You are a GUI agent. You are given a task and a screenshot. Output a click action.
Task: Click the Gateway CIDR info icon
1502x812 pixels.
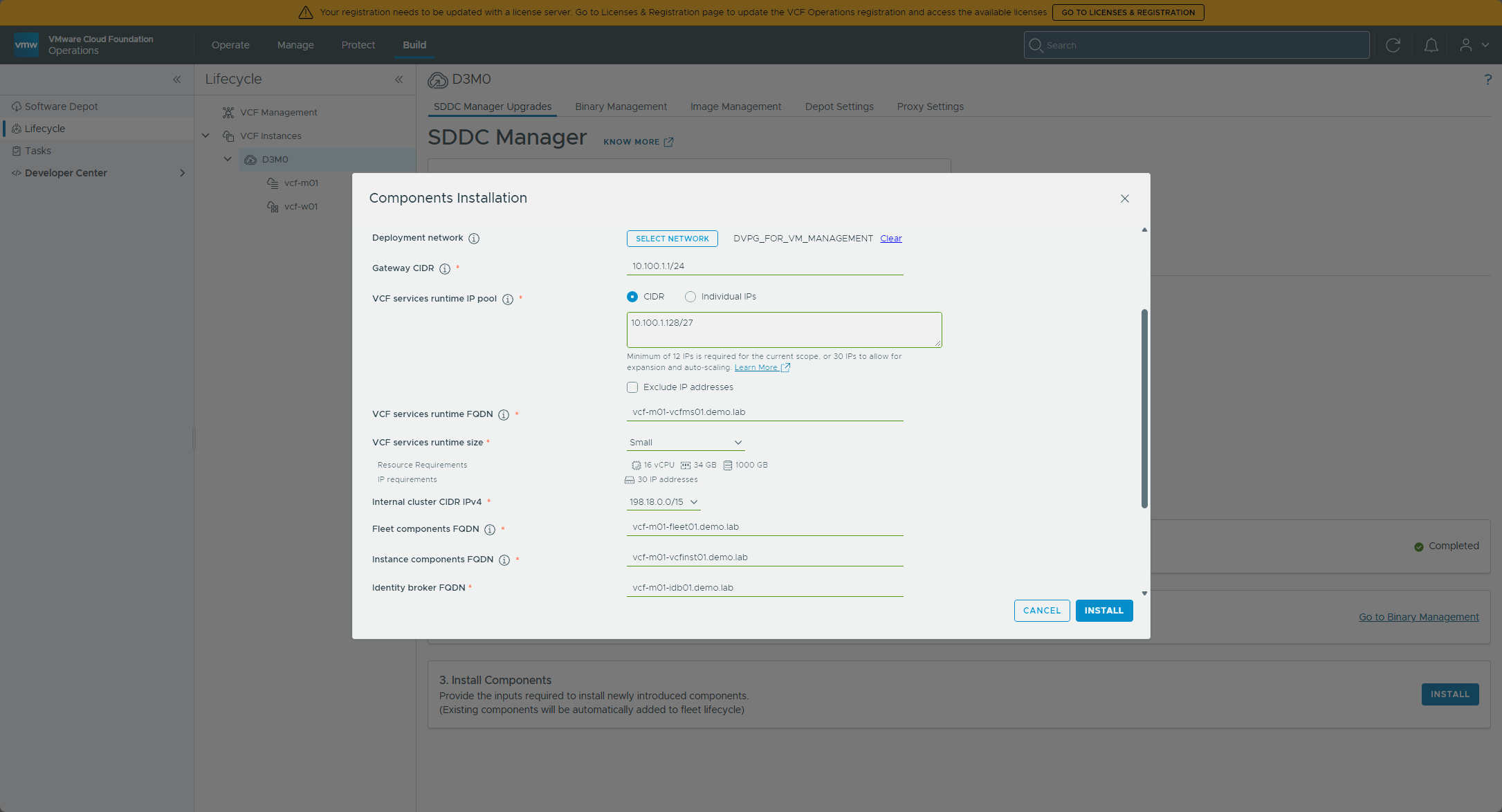pyautogui.click(x=445, y=269)
